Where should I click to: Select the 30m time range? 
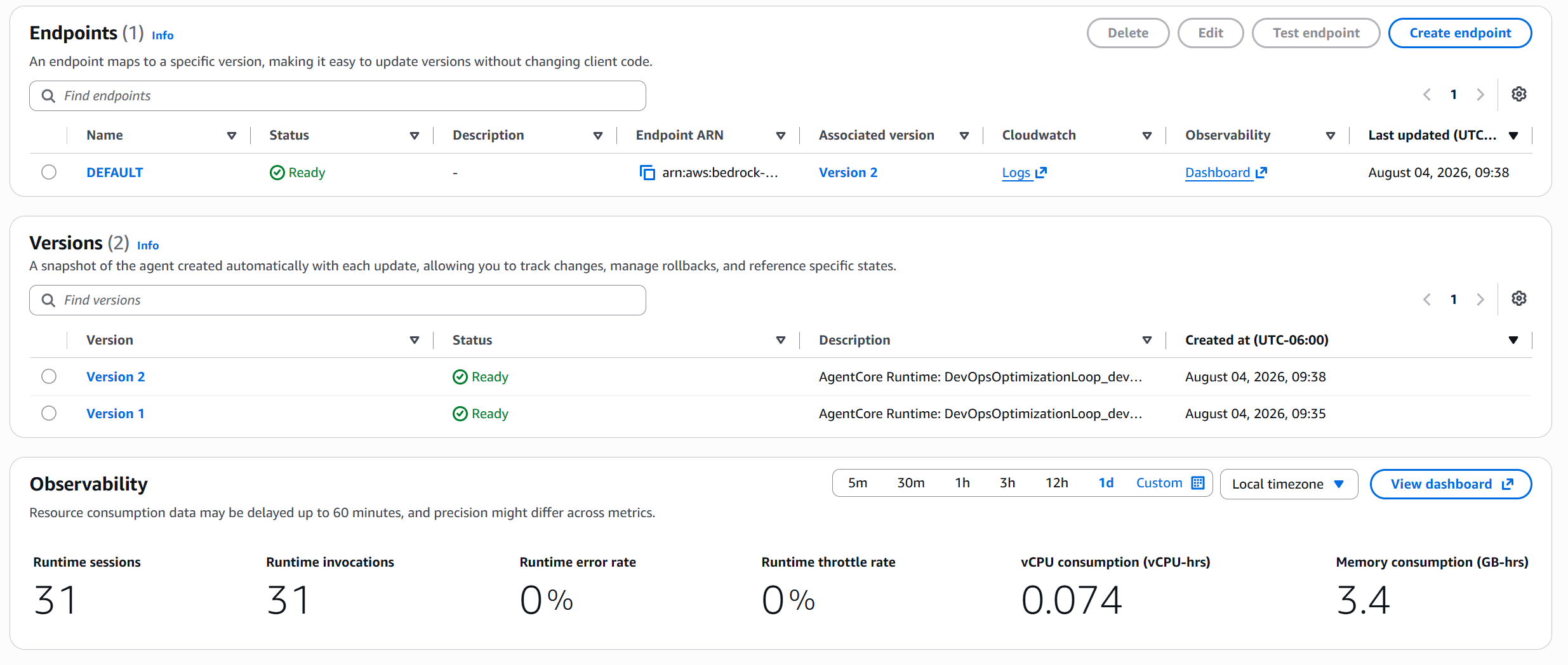(x=910, y=483)
